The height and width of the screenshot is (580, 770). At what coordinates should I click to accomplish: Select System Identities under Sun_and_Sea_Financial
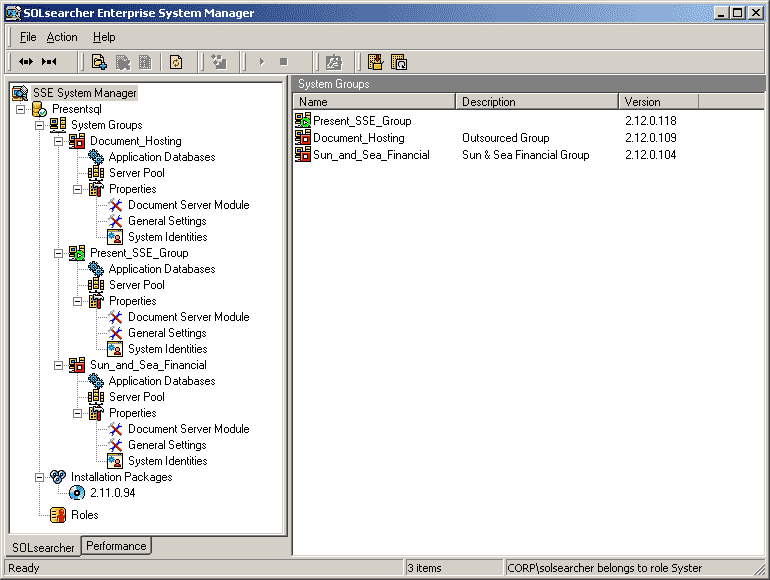pyautogui.click(x=167, y=461)
